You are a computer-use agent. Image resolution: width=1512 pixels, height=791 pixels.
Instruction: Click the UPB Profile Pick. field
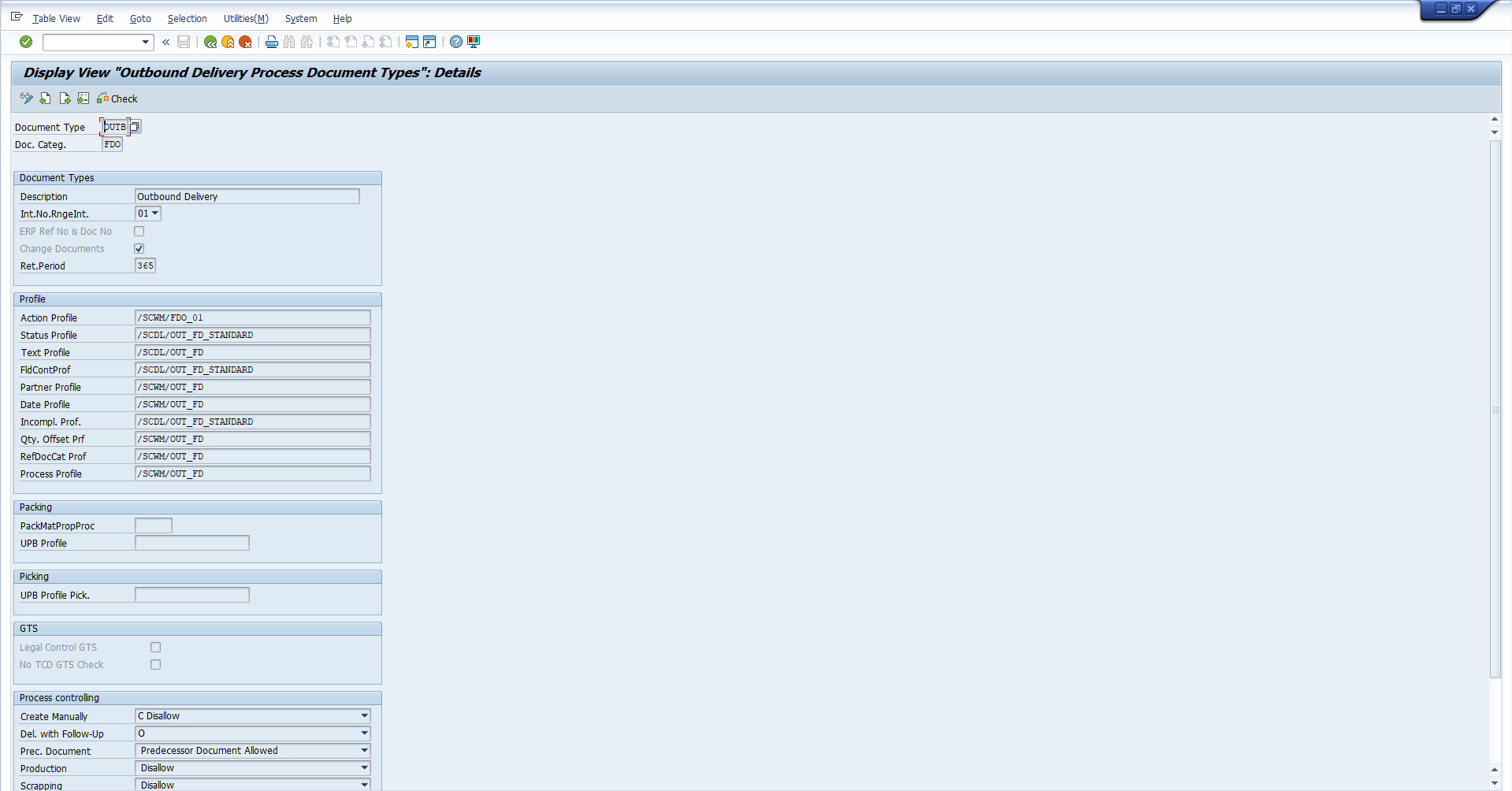(192, 595)
